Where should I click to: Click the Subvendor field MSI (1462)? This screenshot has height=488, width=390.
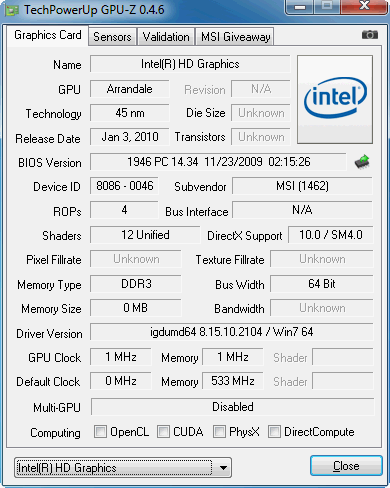pyautogui.click(x=302, y=186)
